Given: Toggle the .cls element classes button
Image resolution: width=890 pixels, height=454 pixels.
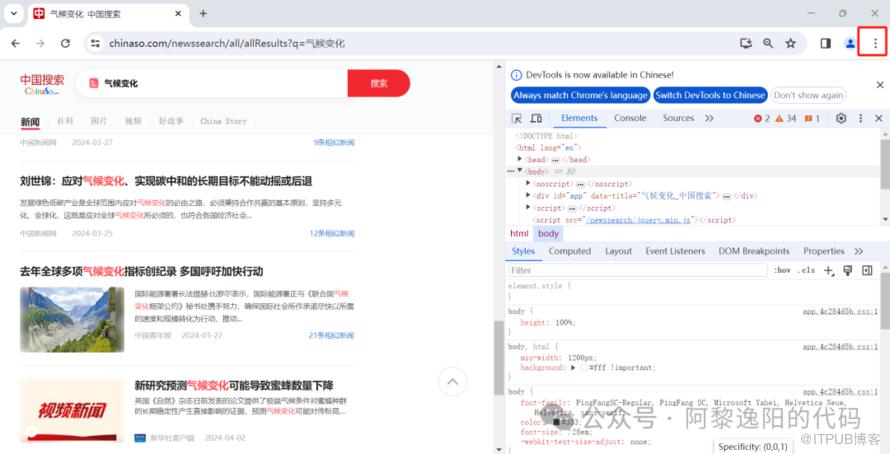Looking at the screenshot, I should click(806, 270).
